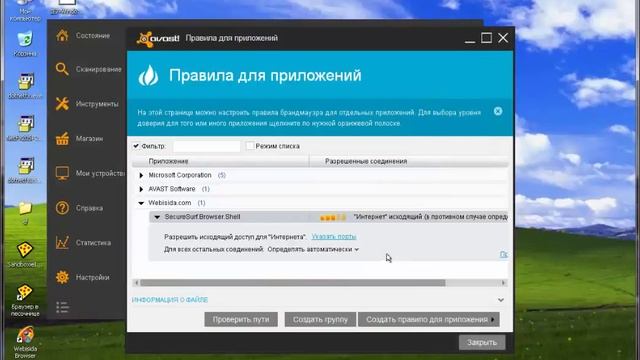Select the Sandboxie desktop icon

tap(24, 254)
